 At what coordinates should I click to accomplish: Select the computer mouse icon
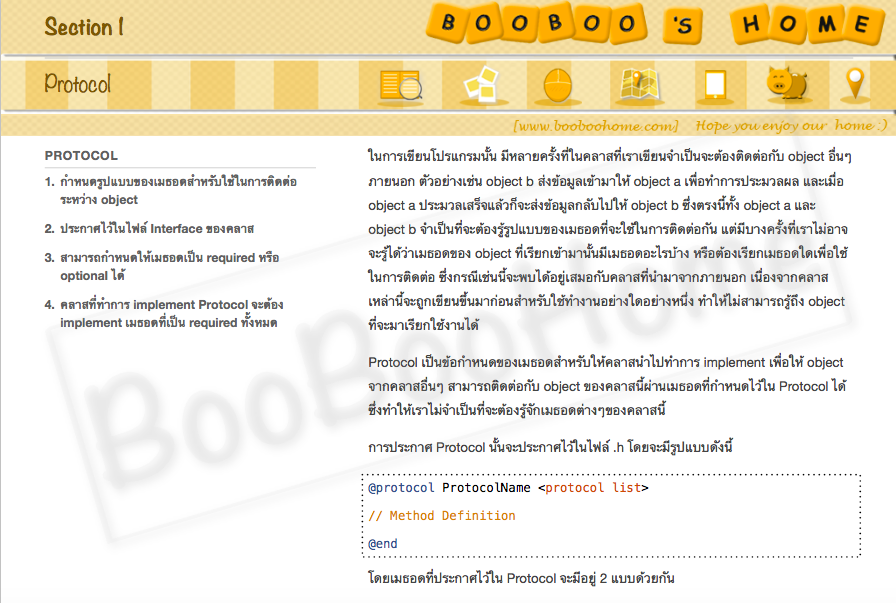[558, 85]
